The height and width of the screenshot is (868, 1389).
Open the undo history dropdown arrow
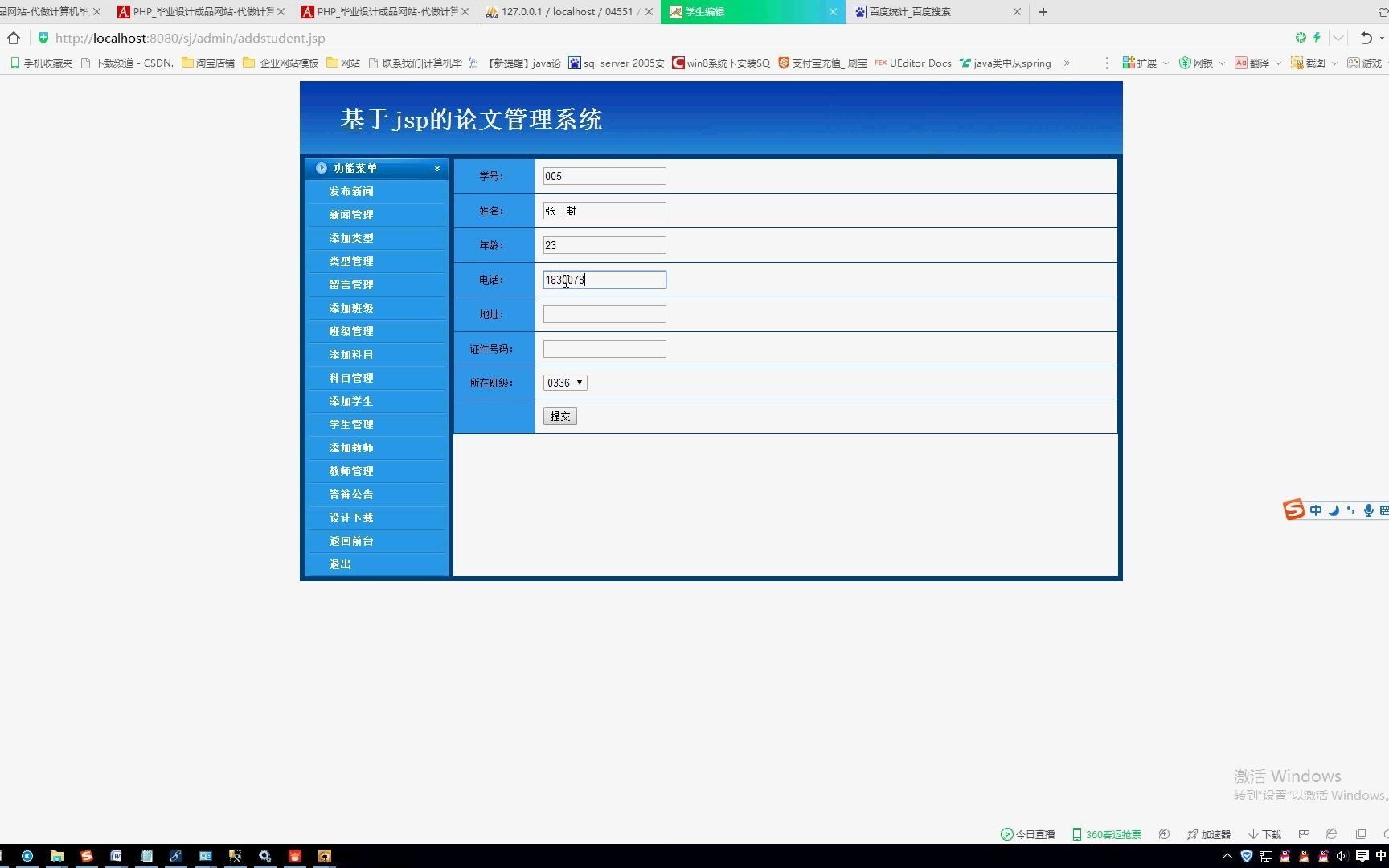click(x=1382, y=38)
